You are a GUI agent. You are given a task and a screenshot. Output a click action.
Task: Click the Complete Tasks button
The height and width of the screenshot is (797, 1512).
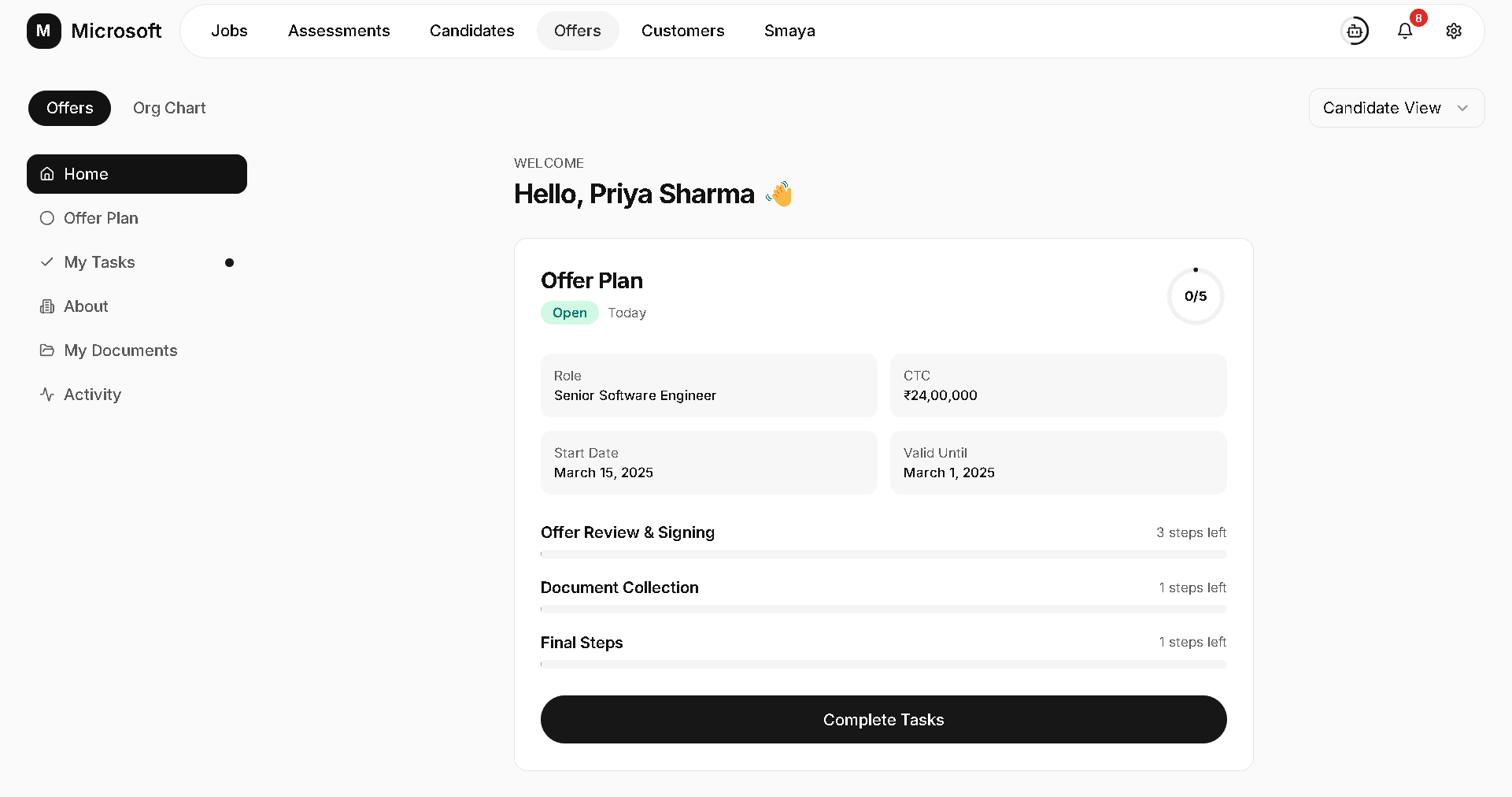(883, 719)
